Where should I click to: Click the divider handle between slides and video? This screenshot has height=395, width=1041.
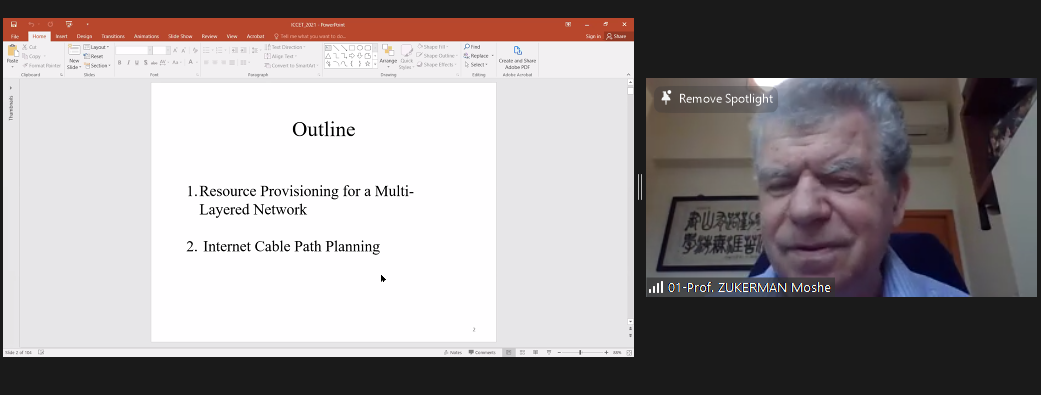click(x=640, y=187)
